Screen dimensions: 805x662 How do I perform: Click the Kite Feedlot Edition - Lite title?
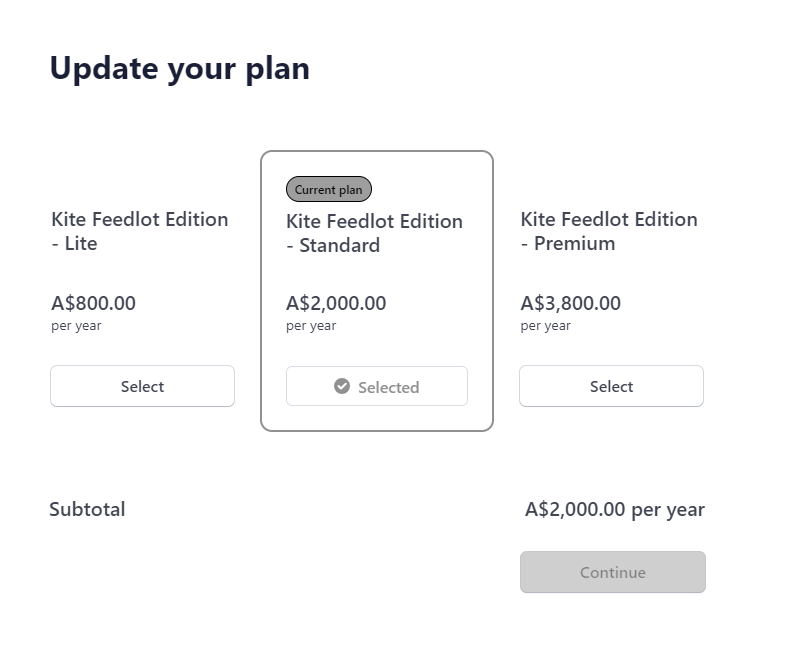(139, 231)
